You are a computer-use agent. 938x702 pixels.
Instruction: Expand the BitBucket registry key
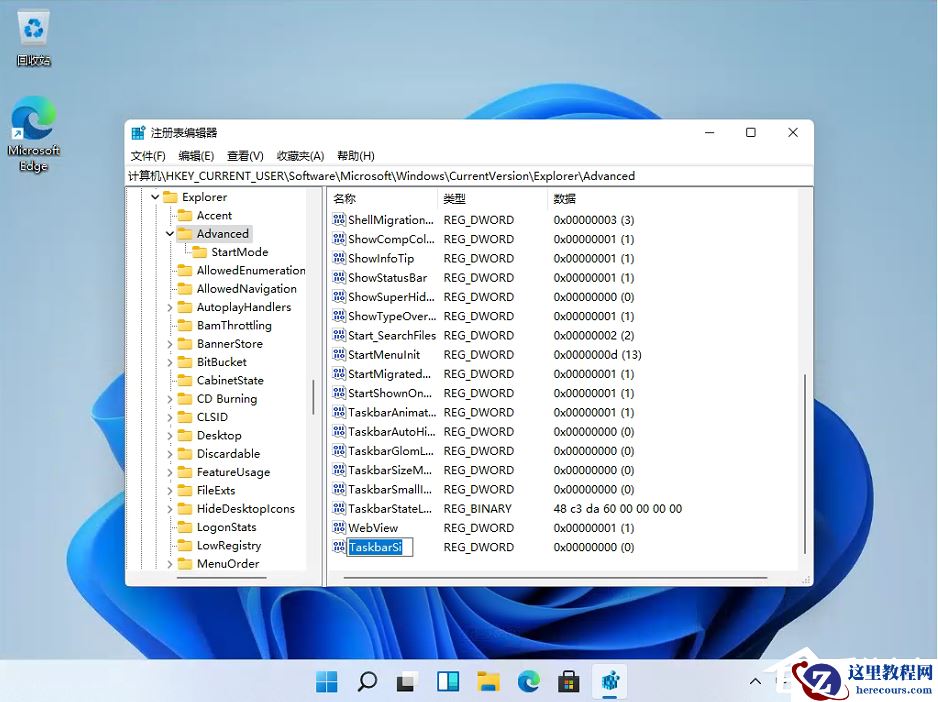[x=172, y=362]
